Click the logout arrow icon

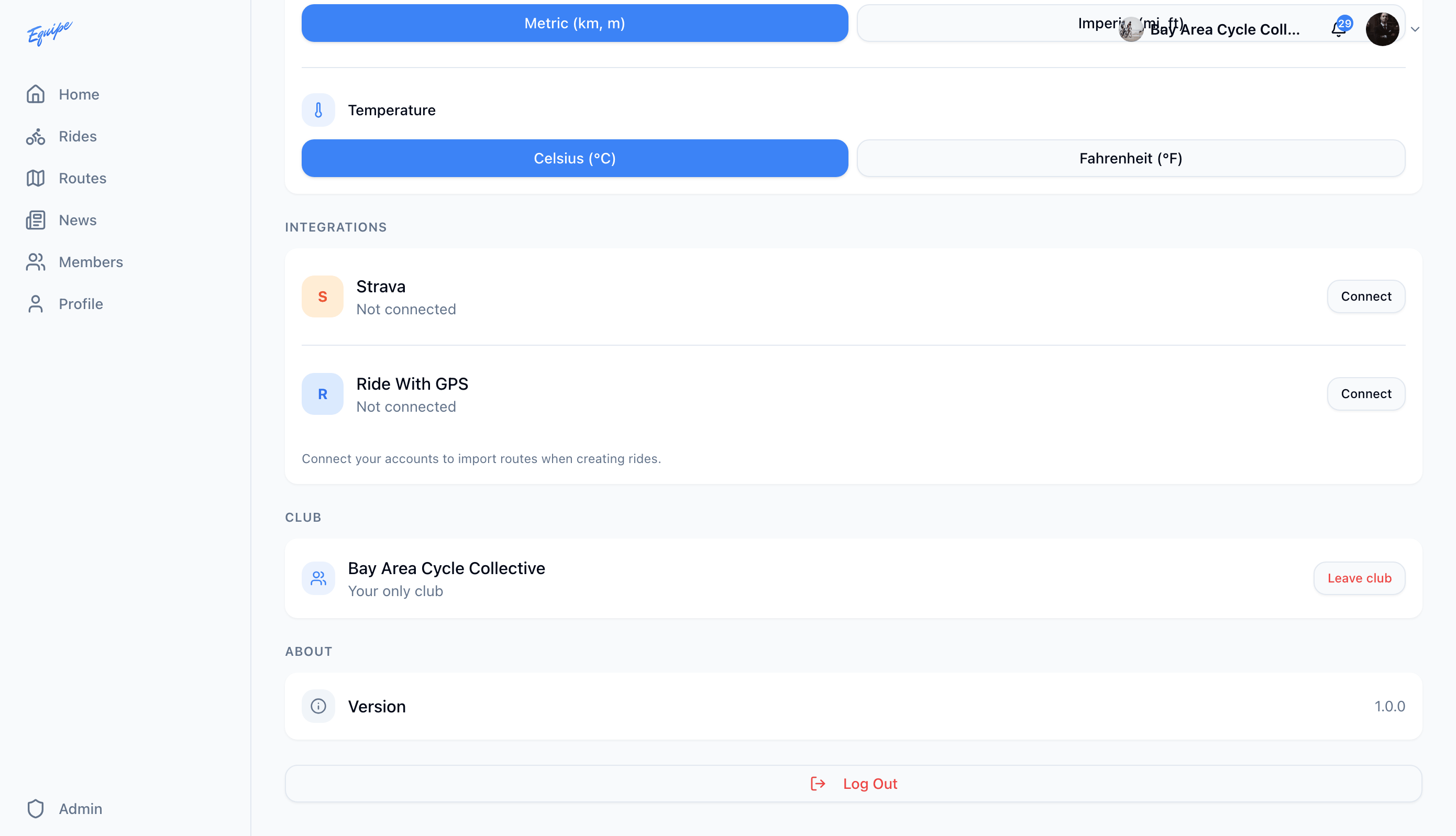pyautogui.click(x=818, y=784)
